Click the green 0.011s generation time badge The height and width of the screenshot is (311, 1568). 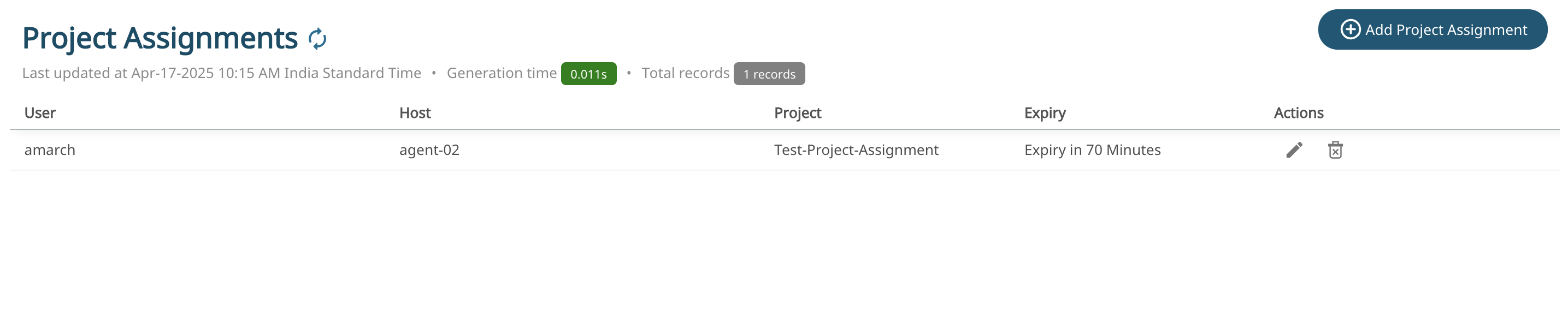588,74
